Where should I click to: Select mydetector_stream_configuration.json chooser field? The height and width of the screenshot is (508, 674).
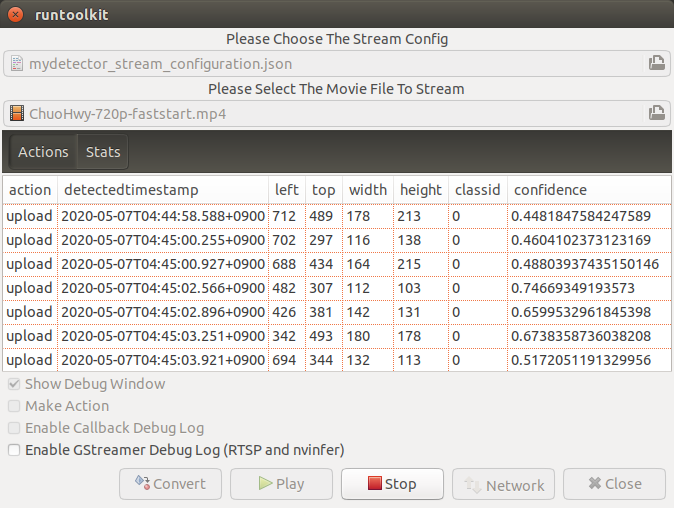coord(337,64)
